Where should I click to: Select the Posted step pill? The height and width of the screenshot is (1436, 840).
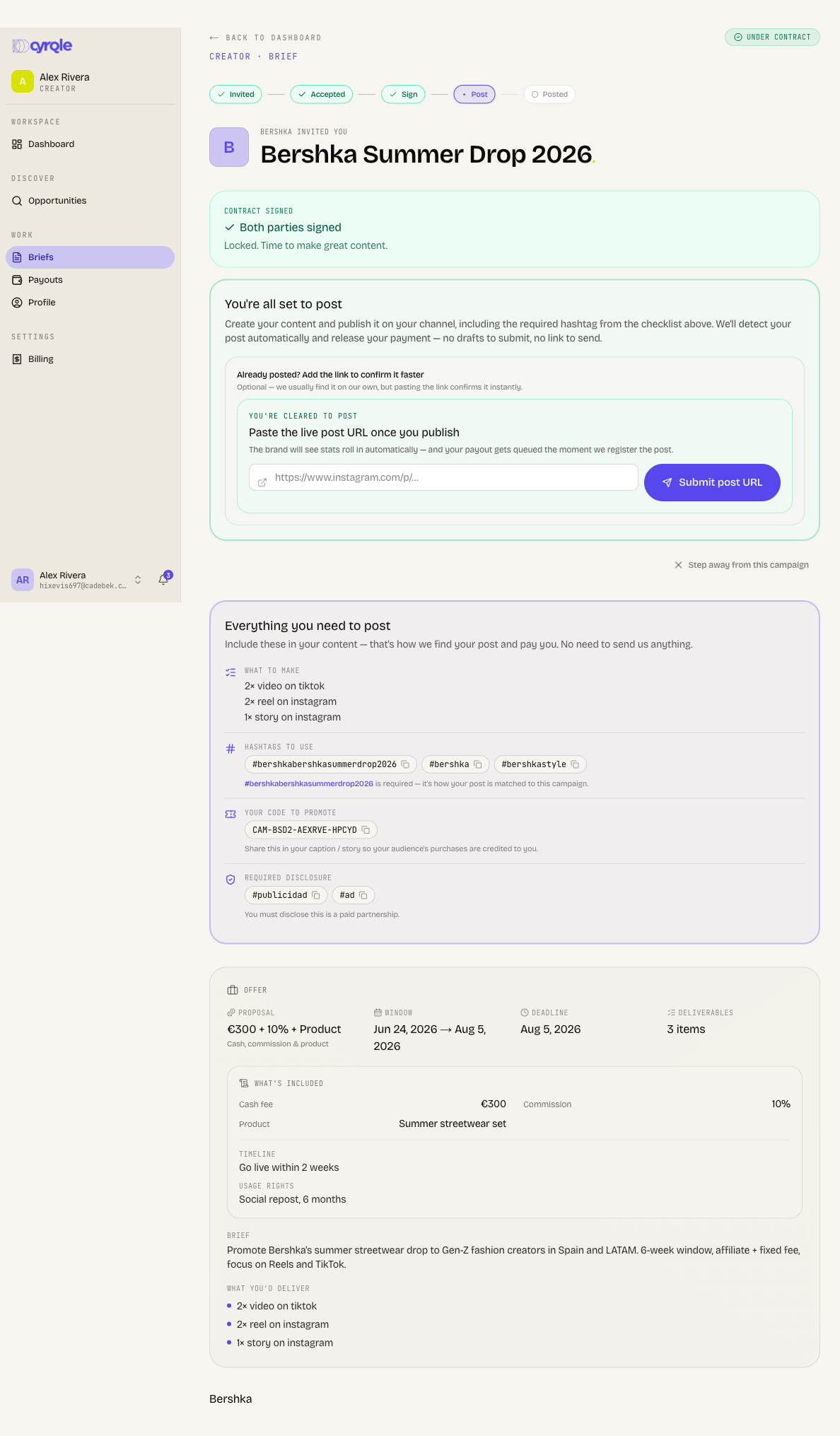point(549,94)
